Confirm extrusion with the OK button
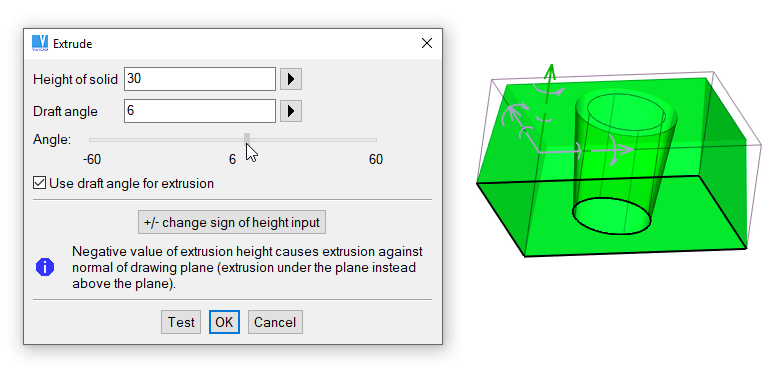 pyautogui.click(x=224, y=322)
